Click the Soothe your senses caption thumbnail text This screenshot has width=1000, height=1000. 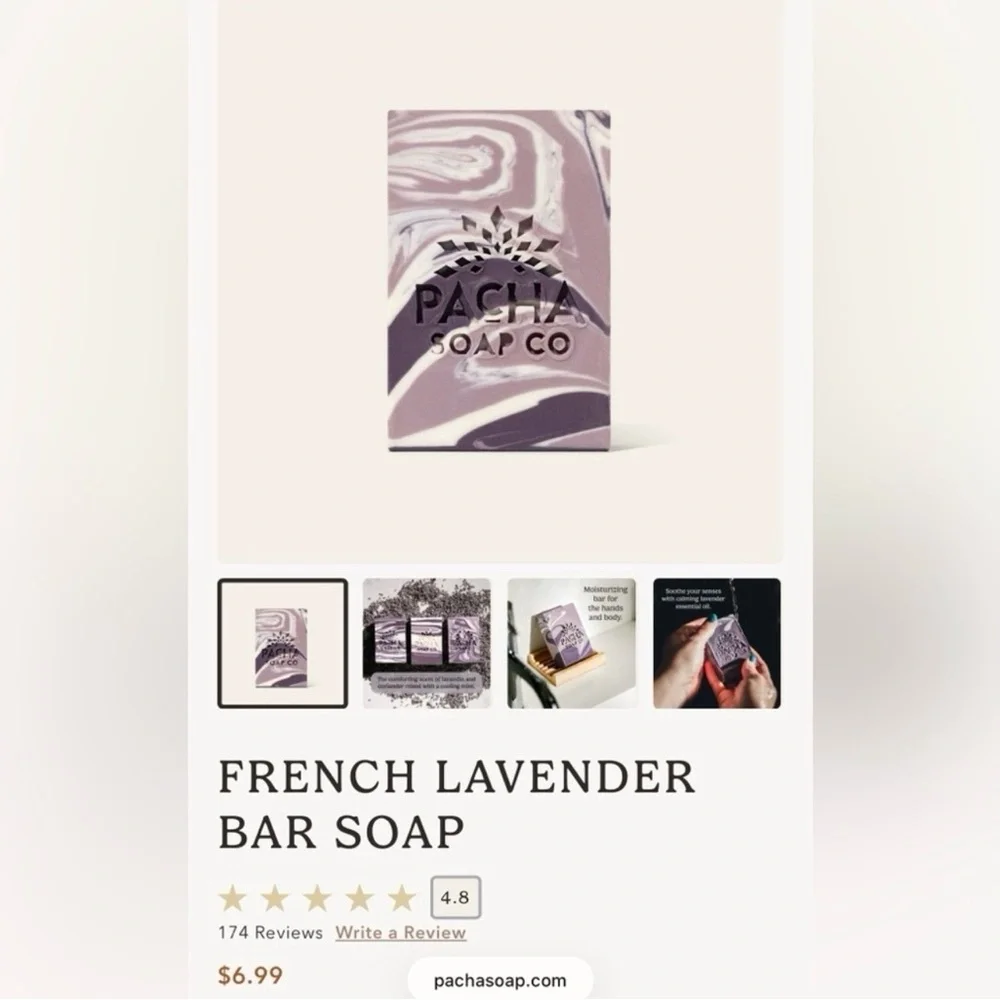point(693,599)
